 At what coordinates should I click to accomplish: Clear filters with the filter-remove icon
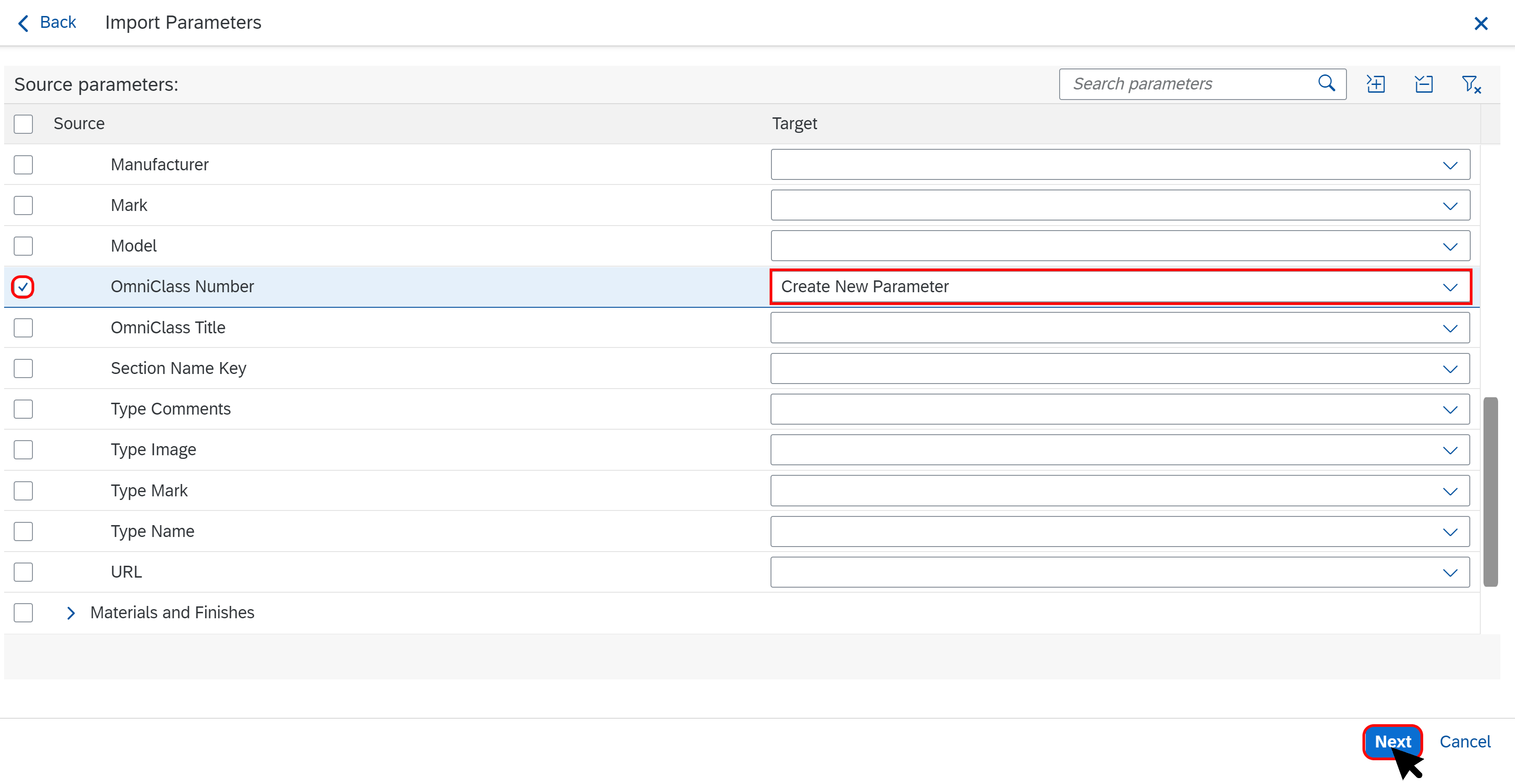[x=1471, y=84]
